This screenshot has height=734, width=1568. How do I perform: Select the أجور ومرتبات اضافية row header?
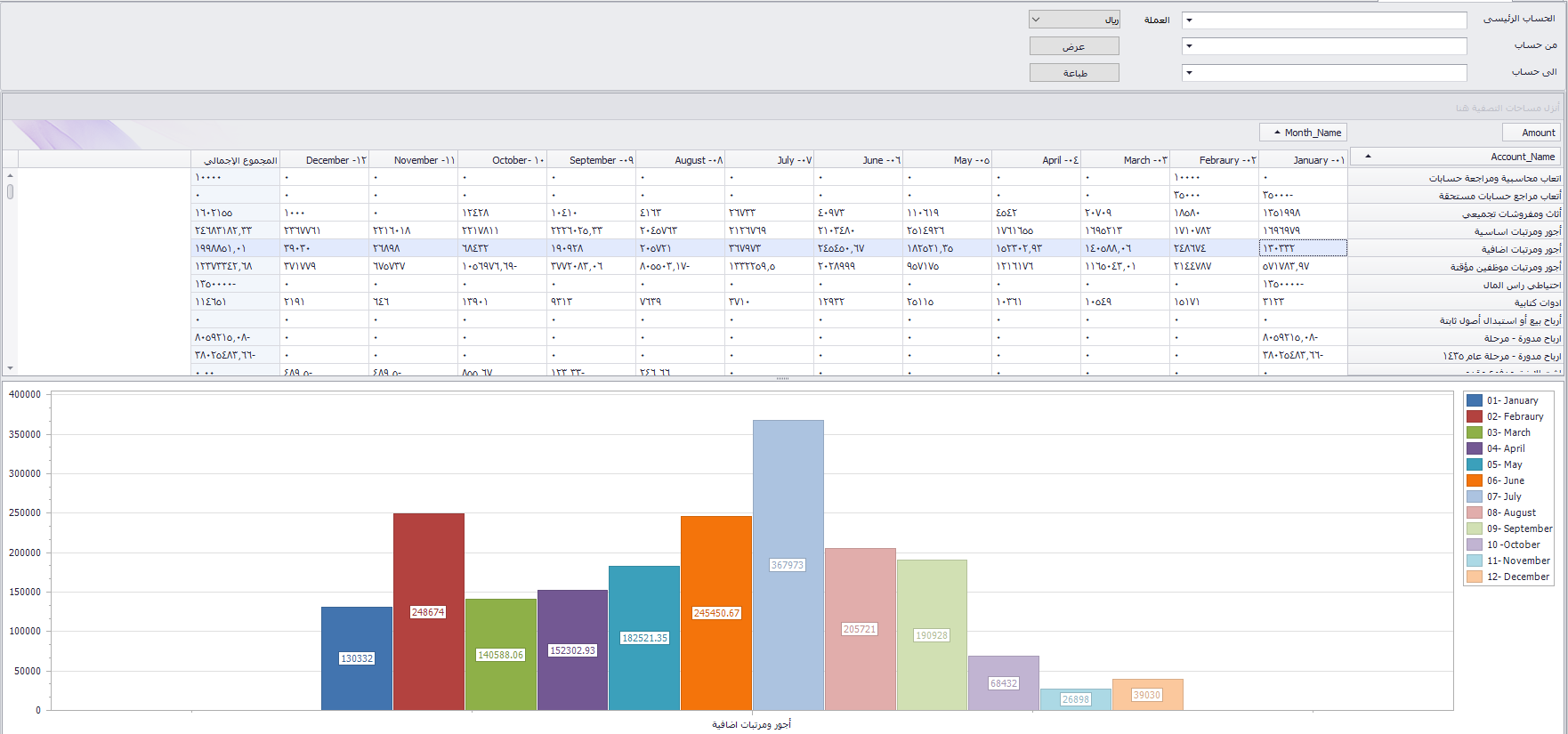click(x=1455, y=249)
